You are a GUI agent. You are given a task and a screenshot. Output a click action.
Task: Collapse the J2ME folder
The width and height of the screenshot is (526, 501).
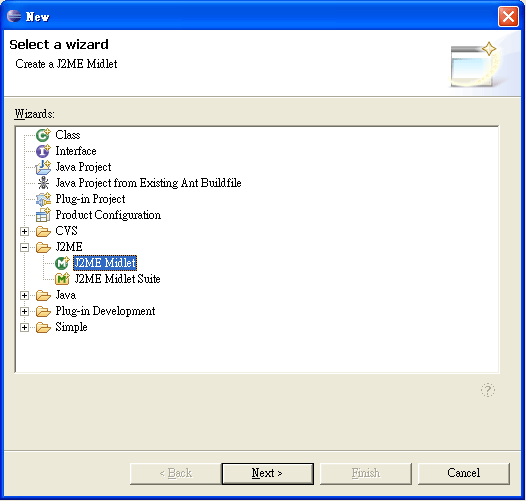tap(24, 247)
